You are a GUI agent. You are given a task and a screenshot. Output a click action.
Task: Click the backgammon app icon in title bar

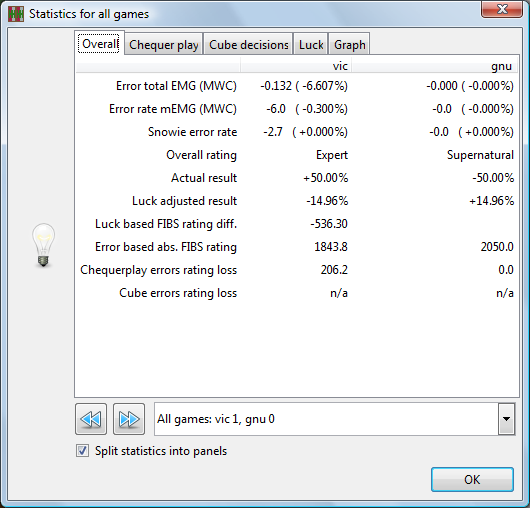[16, 14]
